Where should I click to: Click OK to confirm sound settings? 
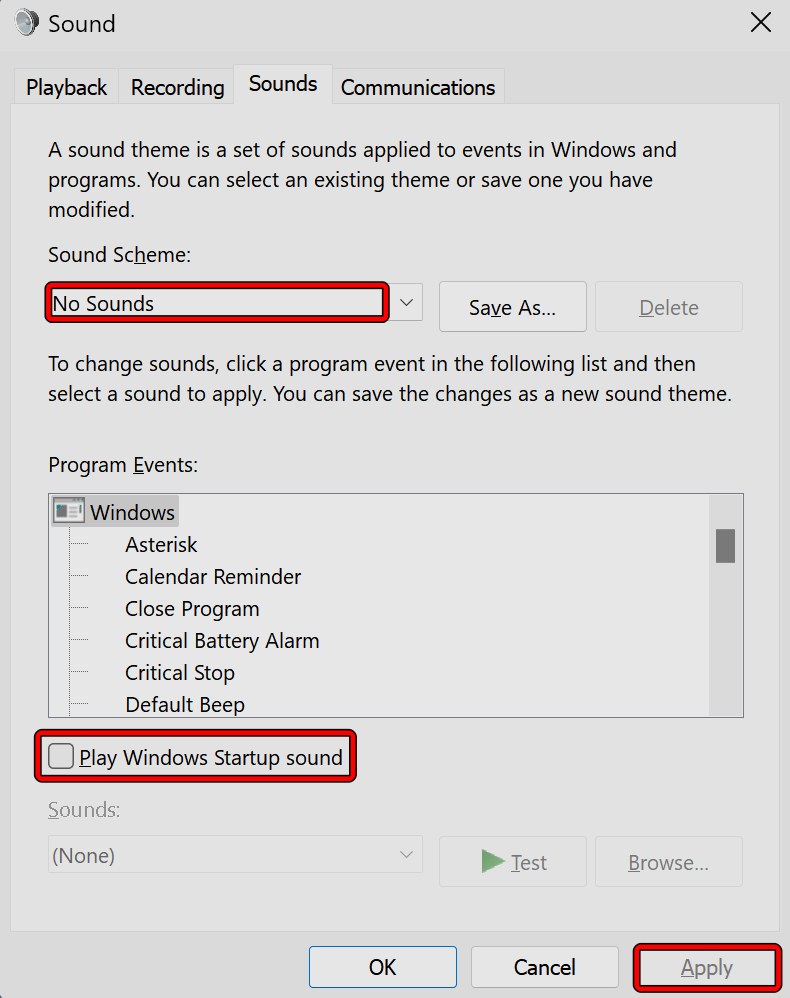point(382,967)
